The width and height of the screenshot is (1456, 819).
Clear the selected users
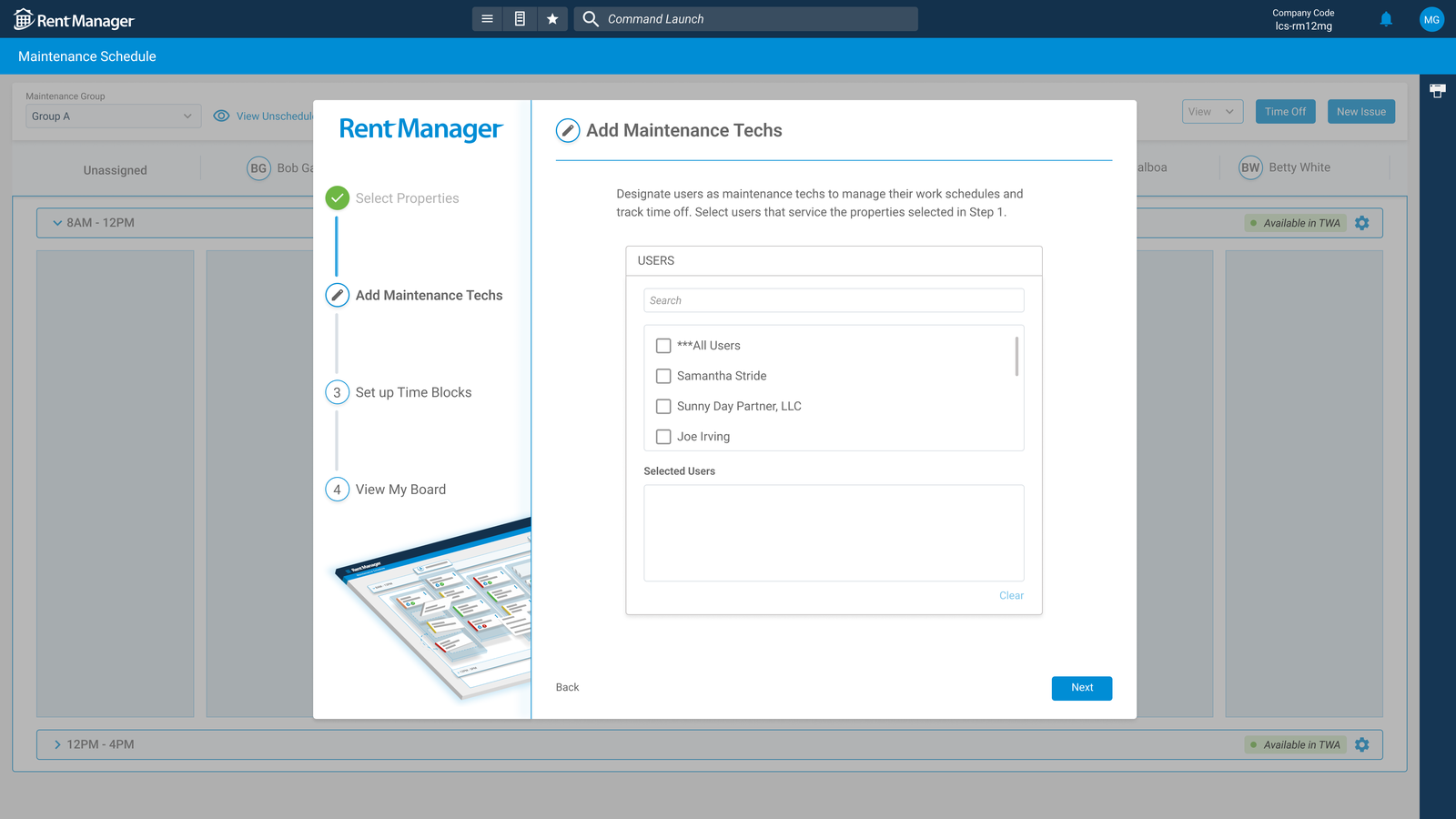click(1011, 596)
